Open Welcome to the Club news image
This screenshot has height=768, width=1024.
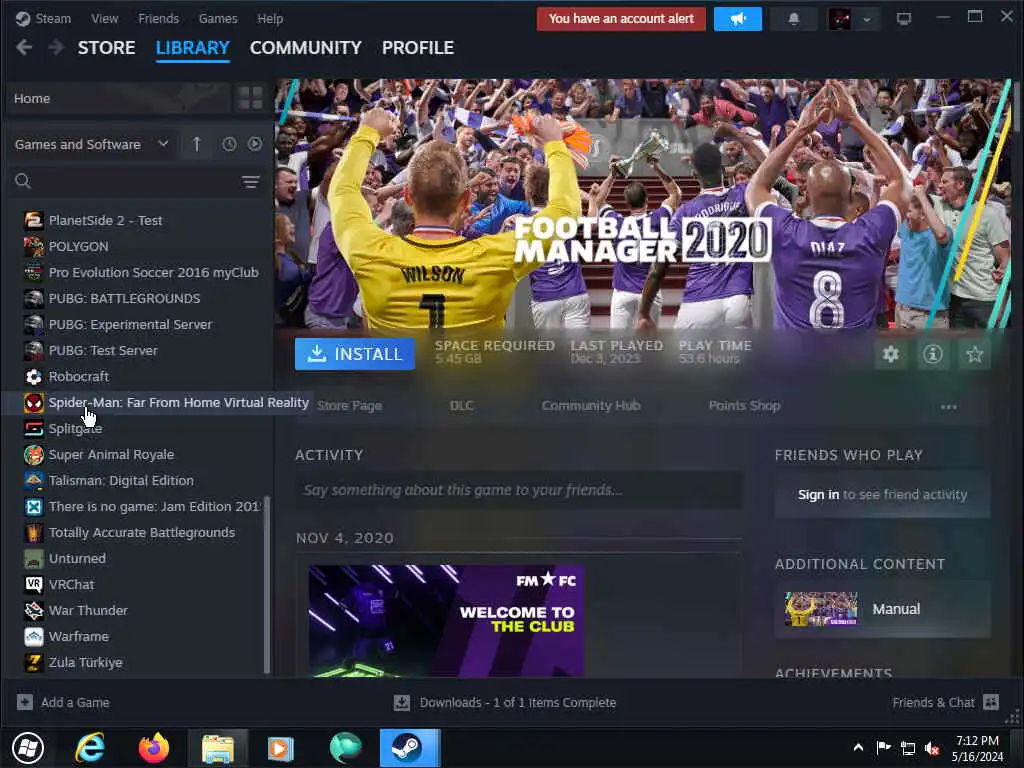click(x=446, y=620)
